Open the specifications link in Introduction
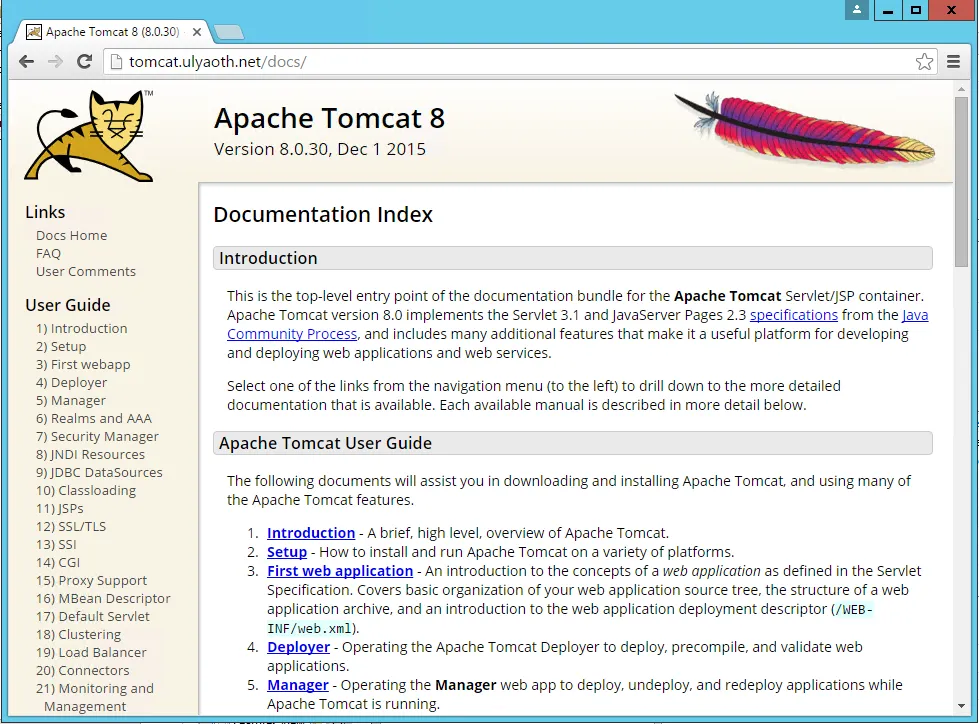979x724 pixels. pyautogui.click(x=793, y=315)
